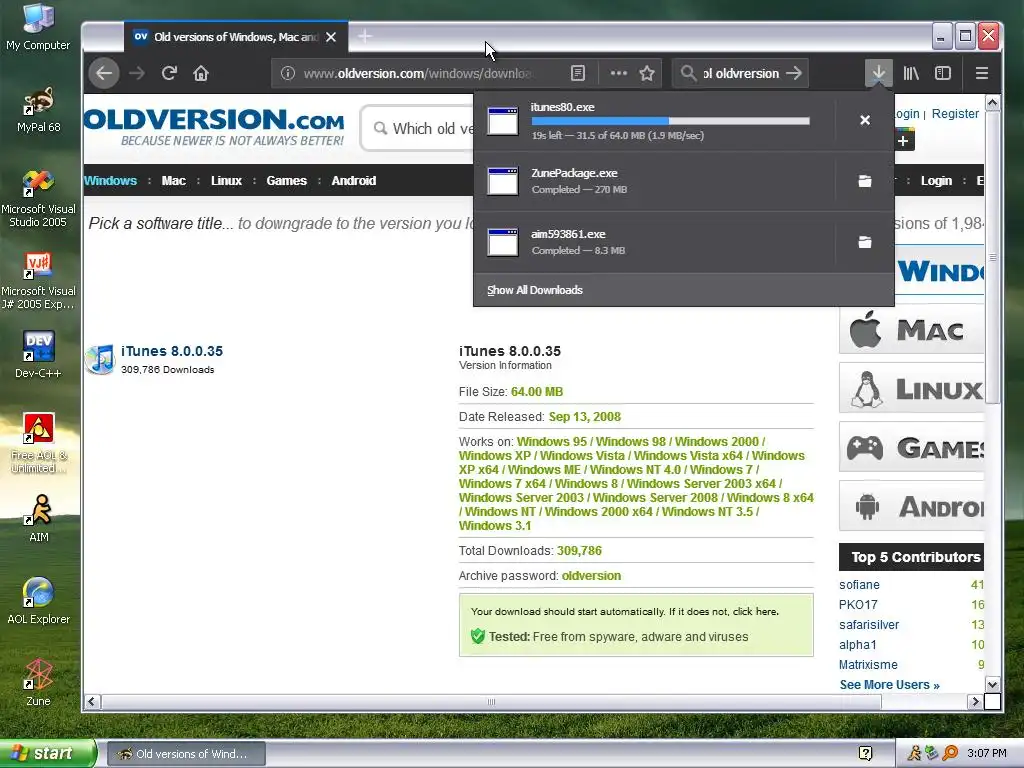Viewport: 1024px width, 768px height.
Task: Open the library toolbar button
Action: [911, 73]
